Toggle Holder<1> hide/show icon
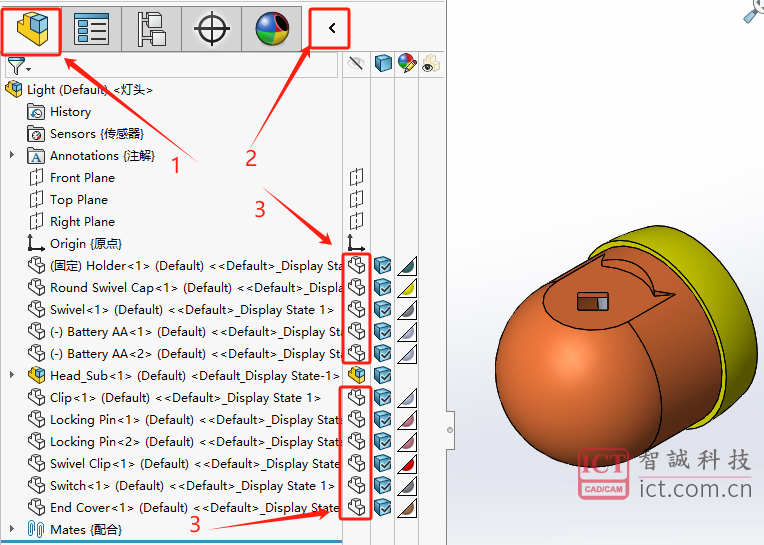Image resolution: width=764 pixels, height=545 pixels. (357, 265)
